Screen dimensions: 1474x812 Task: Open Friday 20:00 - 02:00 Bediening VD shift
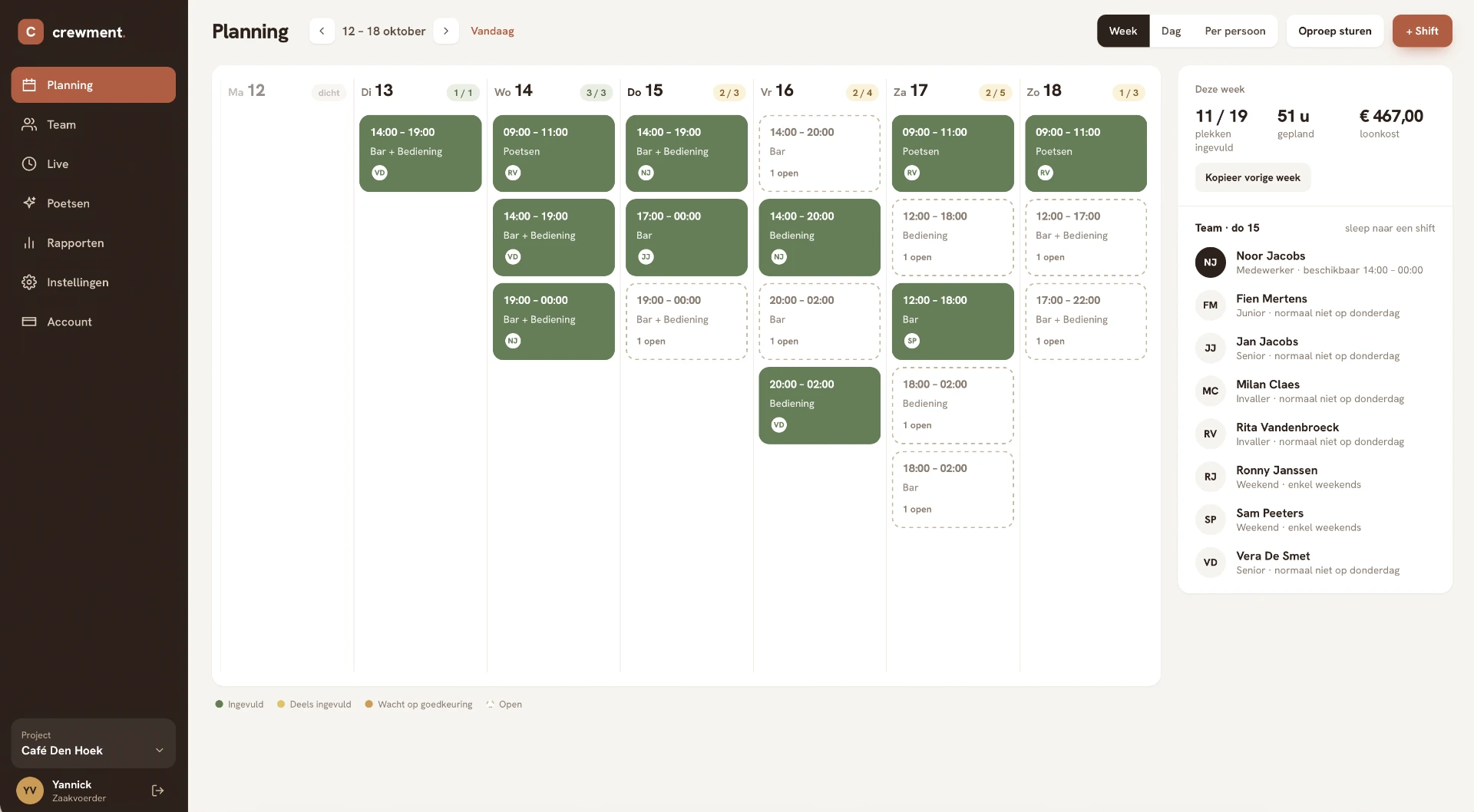(819, 405)
